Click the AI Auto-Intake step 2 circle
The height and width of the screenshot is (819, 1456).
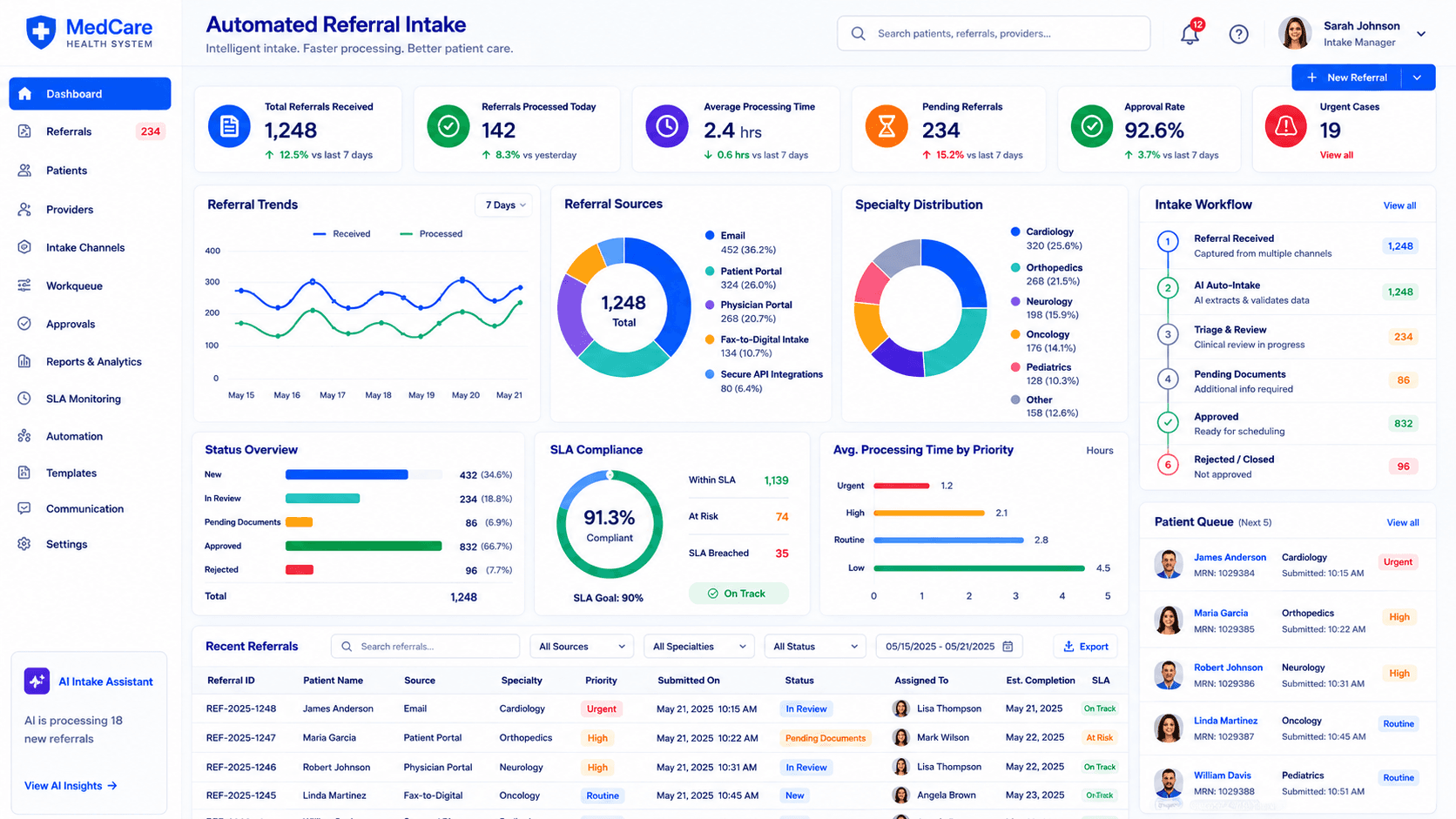click(1168, 288)
